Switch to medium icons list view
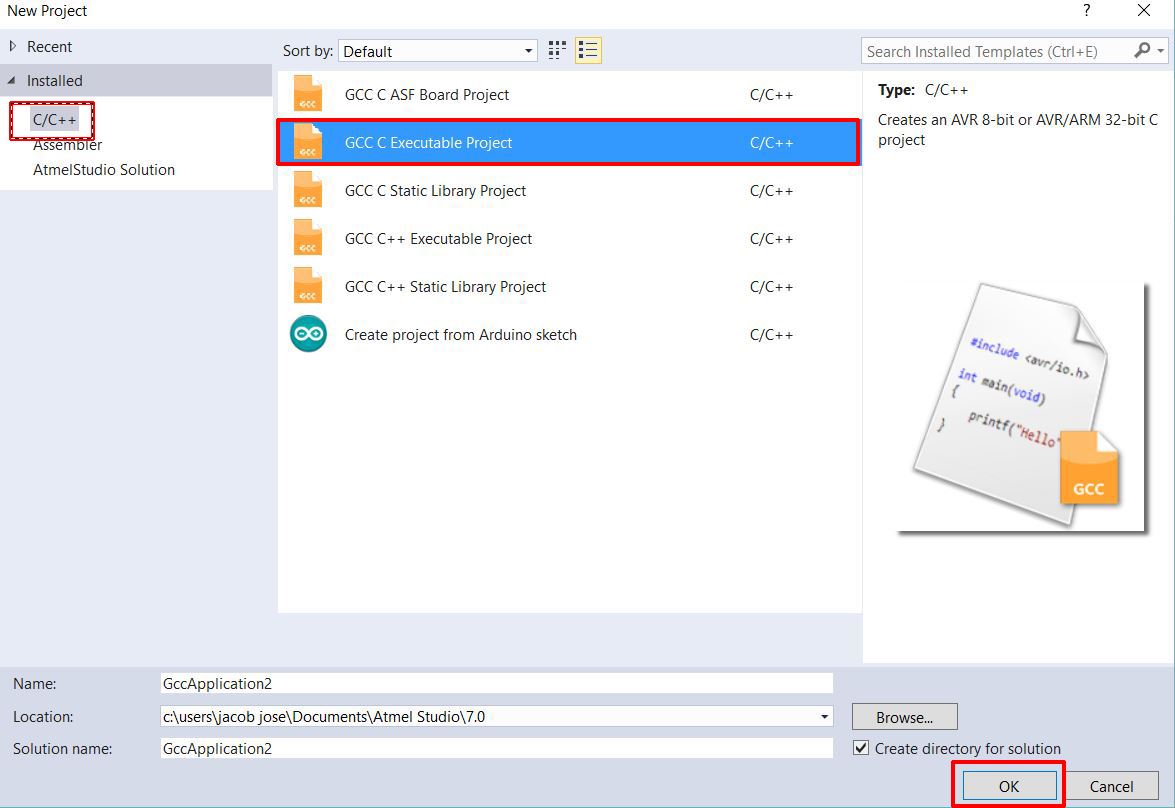The width and height of the screenshot is (1175, 808). coord(588,50)
